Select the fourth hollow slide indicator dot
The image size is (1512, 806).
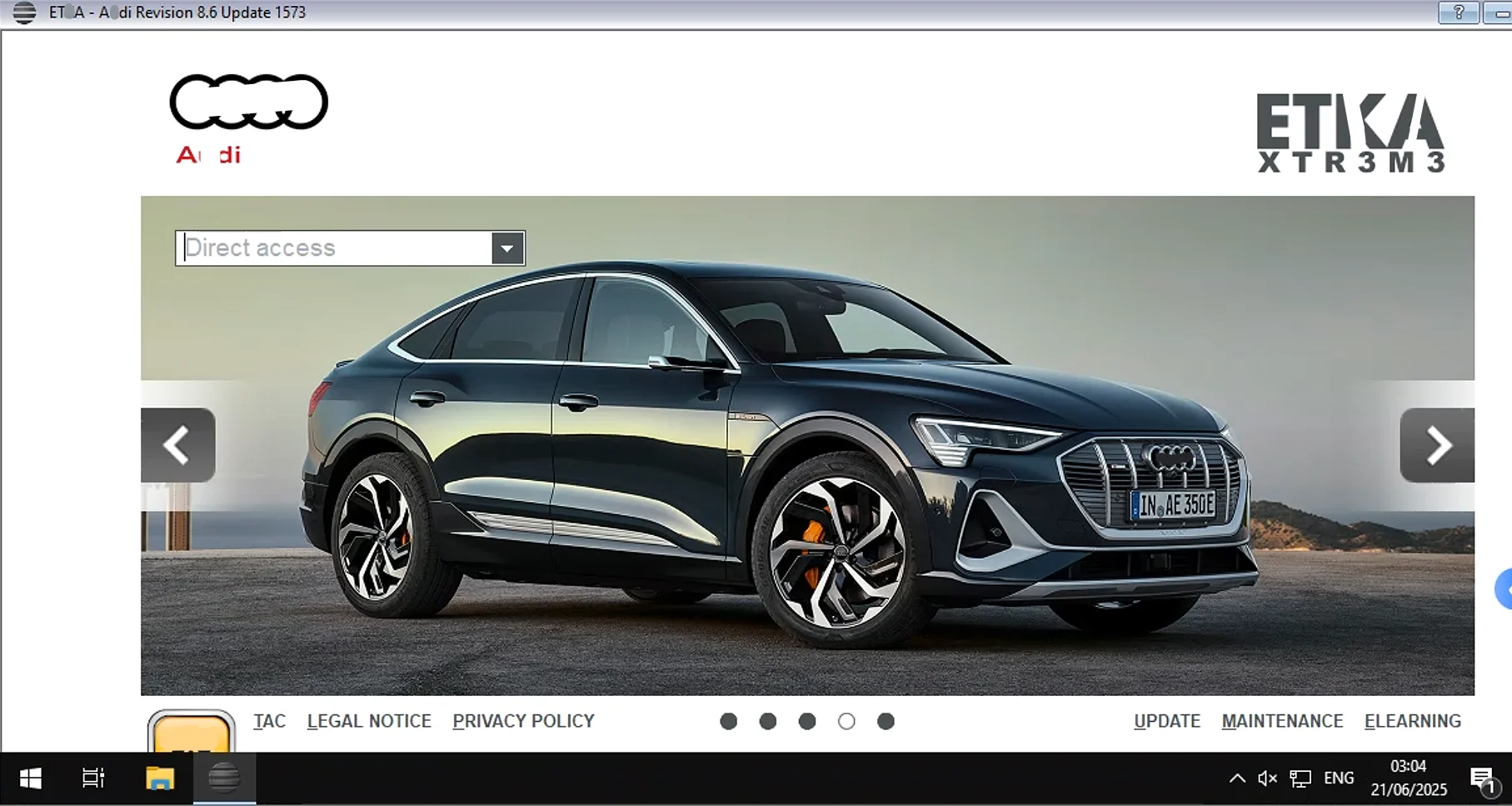[846, 722]
